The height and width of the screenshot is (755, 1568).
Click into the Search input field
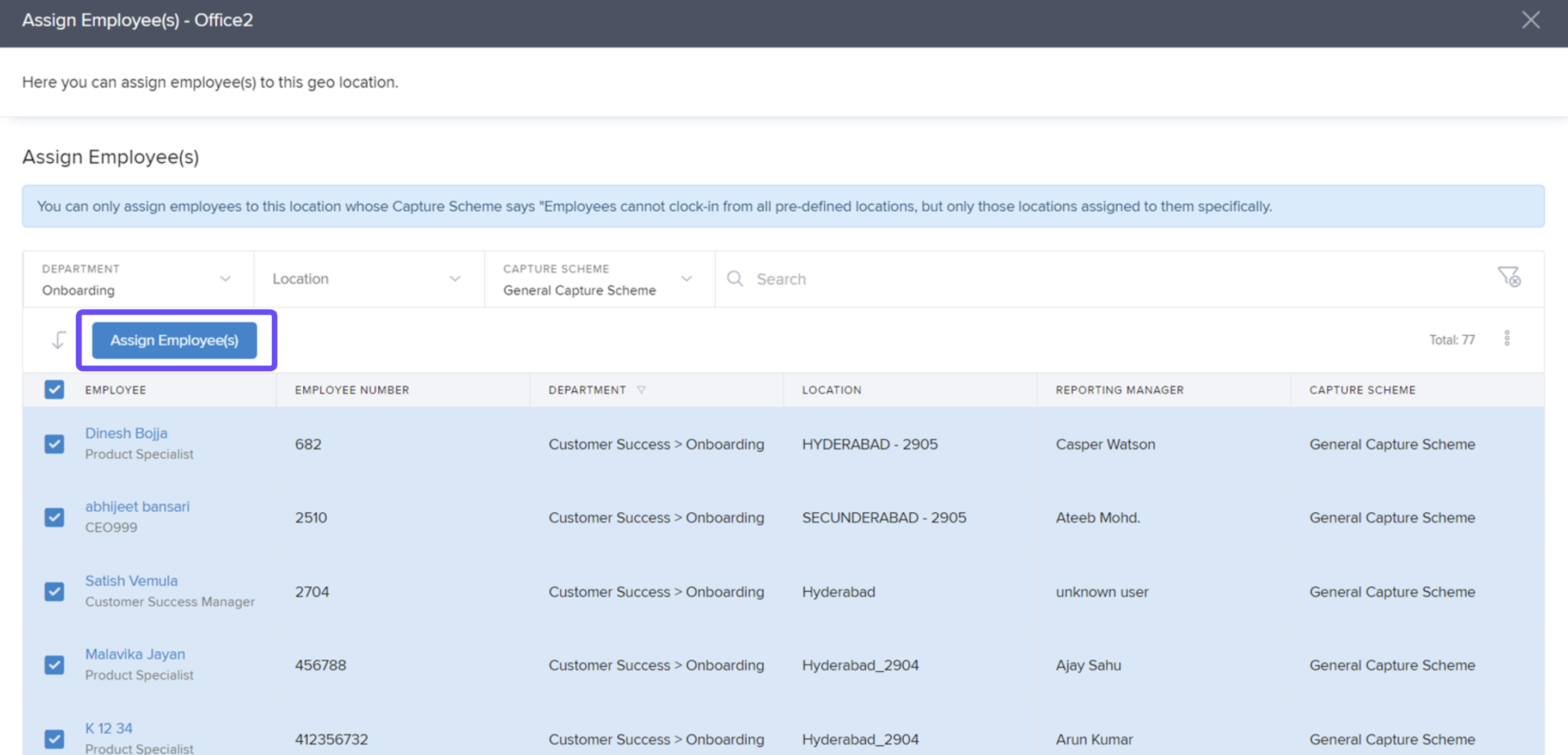[x=1095, y=279]
